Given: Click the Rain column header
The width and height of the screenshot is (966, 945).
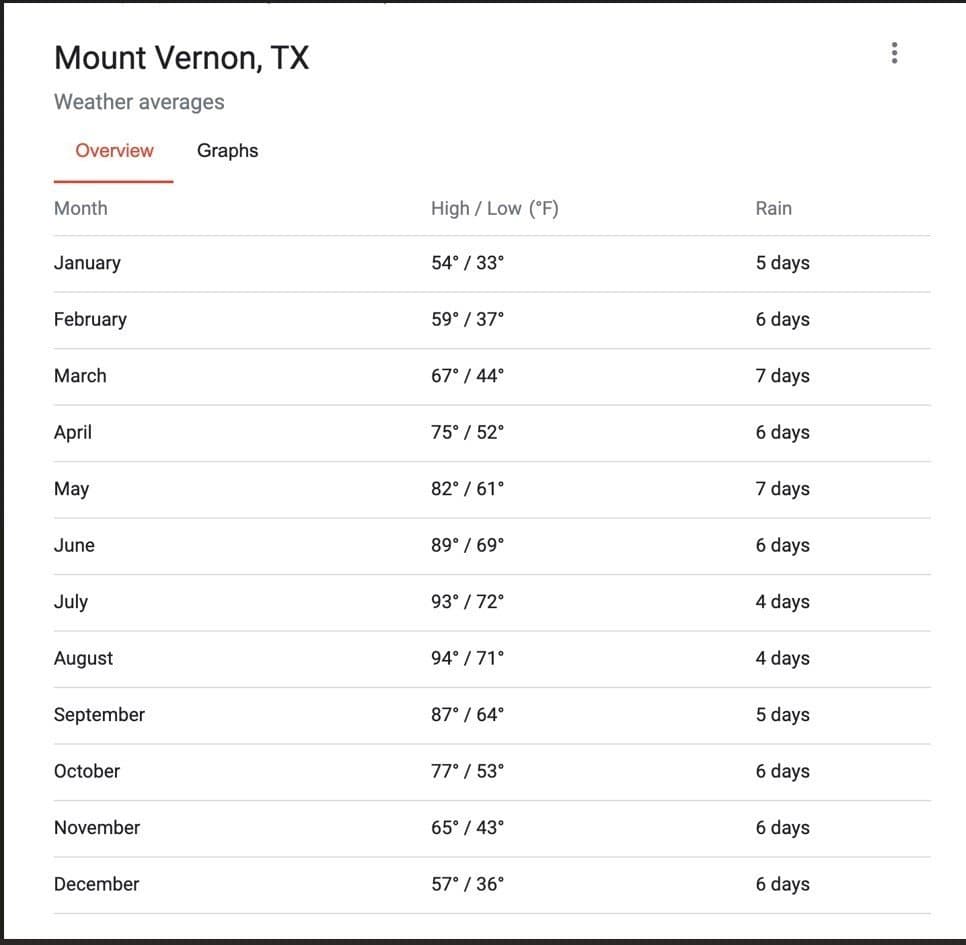Looking at the screenshot, I should (773, 208).
